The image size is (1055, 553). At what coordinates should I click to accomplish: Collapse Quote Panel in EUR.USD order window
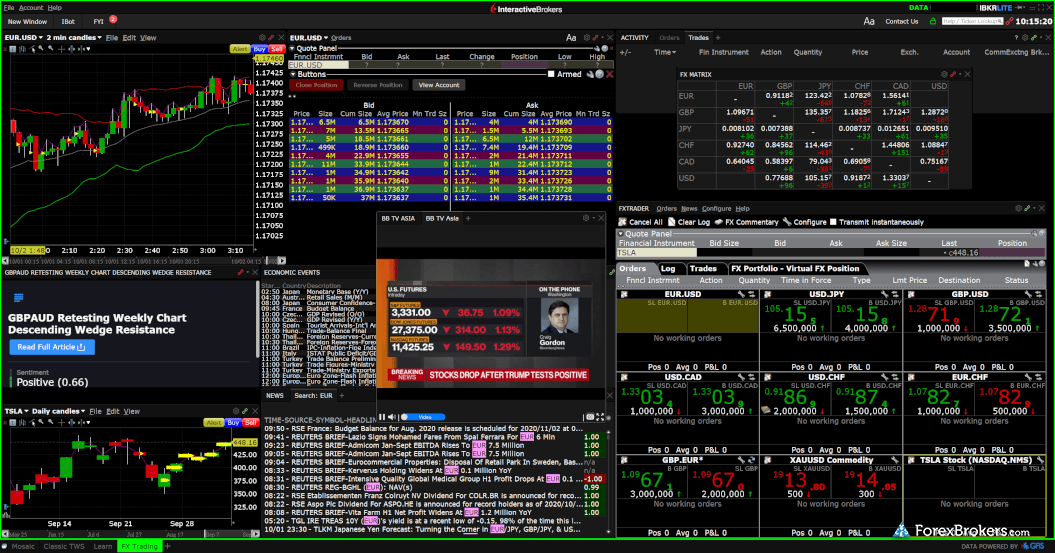tap(292, 48)
